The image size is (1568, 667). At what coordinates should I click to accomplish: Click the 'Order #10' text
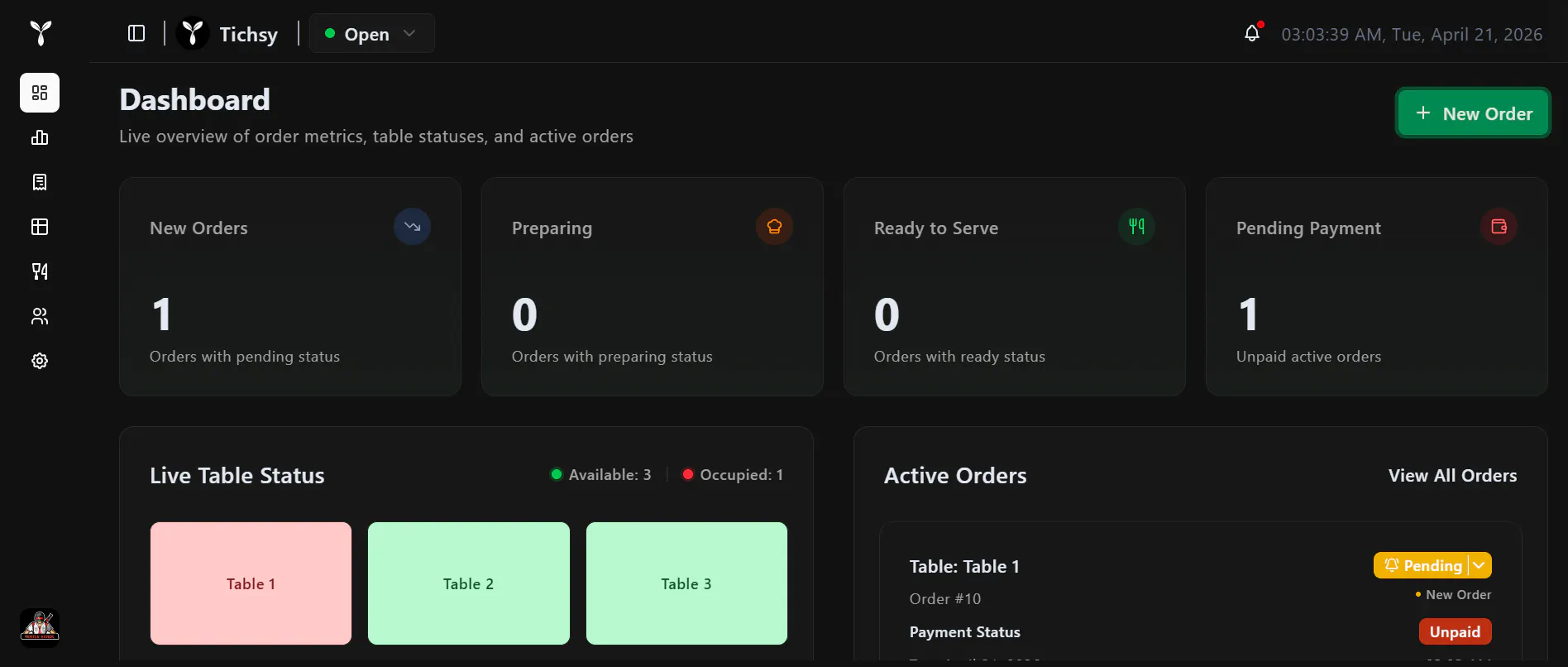[945, 598]
